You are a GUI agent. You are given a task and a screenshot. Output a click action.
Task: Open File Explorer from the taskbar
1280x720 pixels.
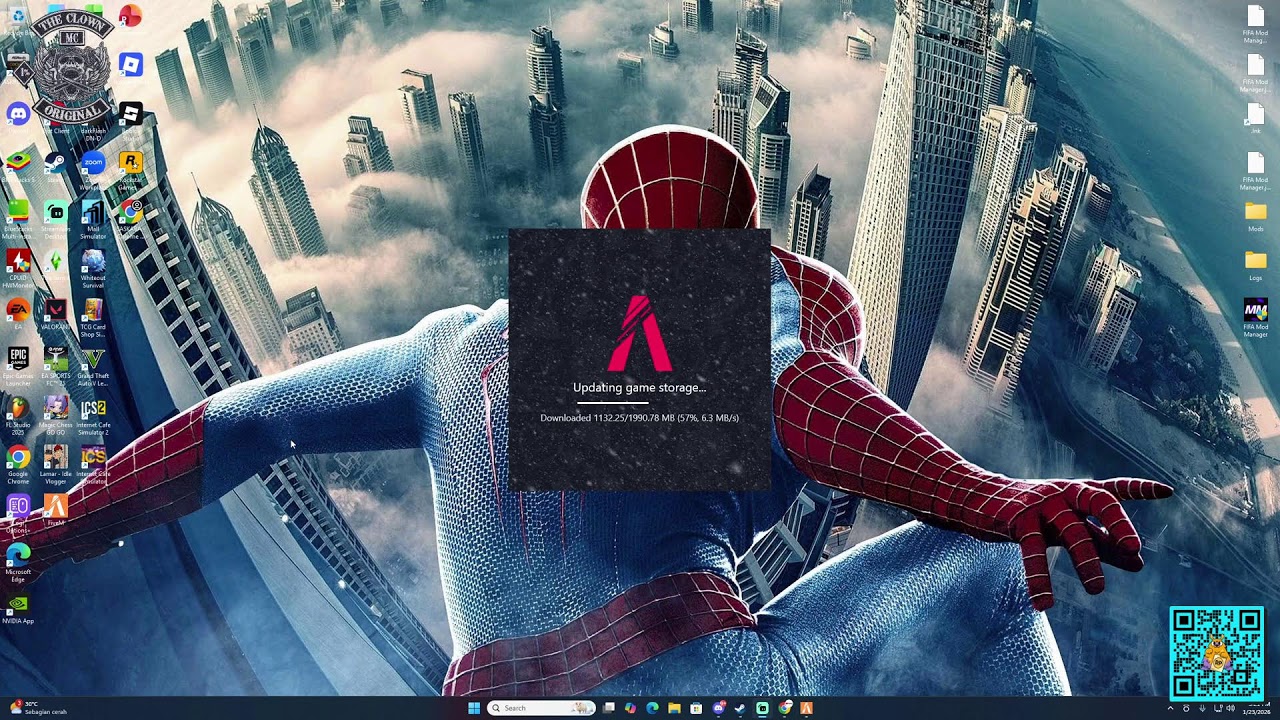point(674,708)
